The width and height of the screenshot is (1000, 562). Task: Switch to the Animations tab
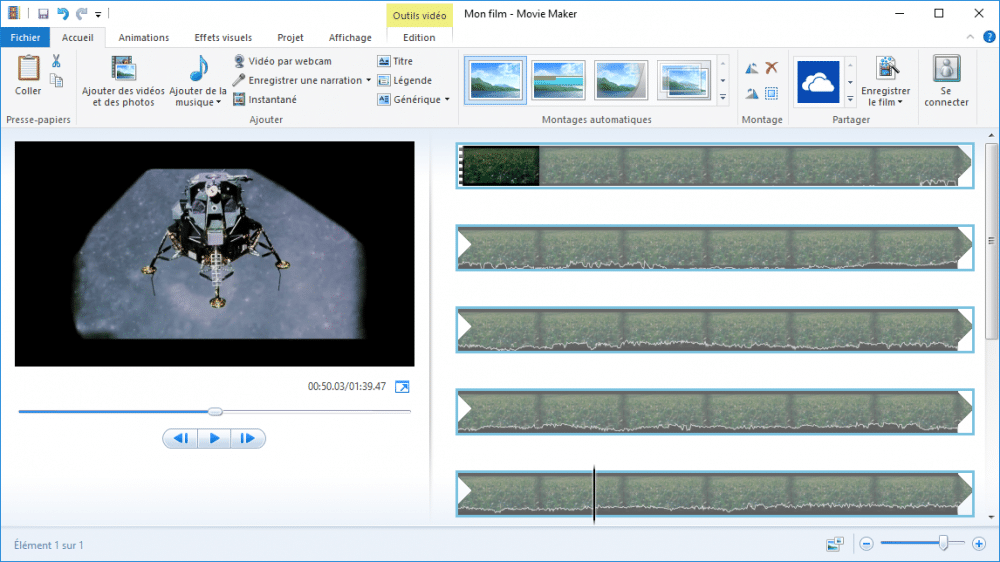click(x=143, y=38)
